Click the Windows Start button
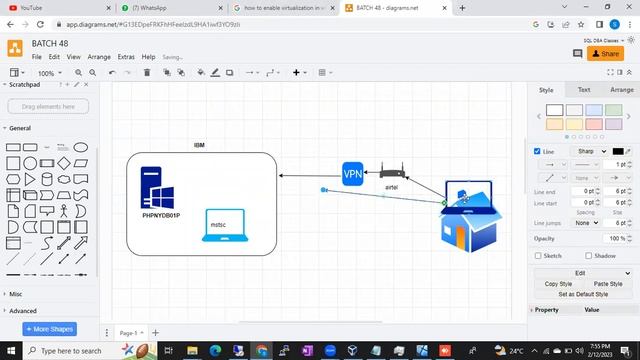The image size is (640, 360). [x=11, y=351]
